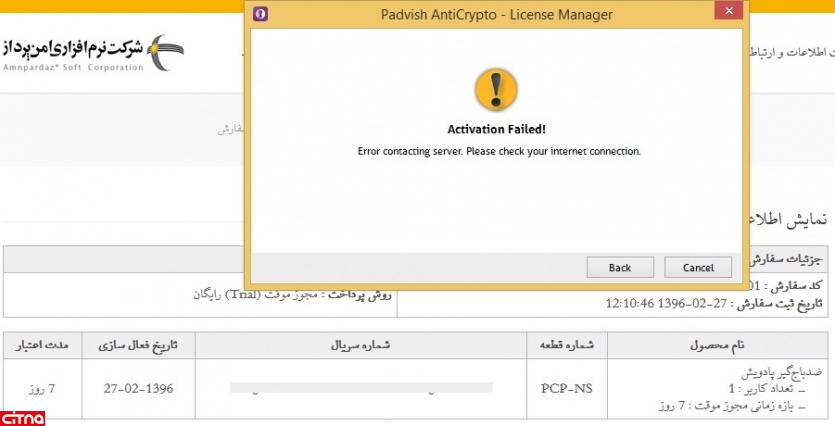The image size is (835, 426).
Task: Click the 27-02-1396 activation date cell
Action: 138,389
